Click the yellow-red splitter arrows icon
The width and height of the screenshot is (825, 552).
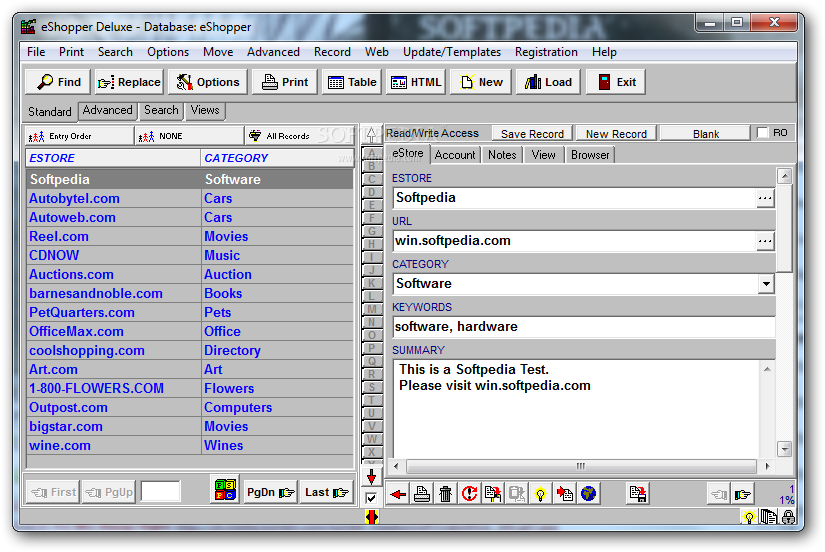click(371, 517)
